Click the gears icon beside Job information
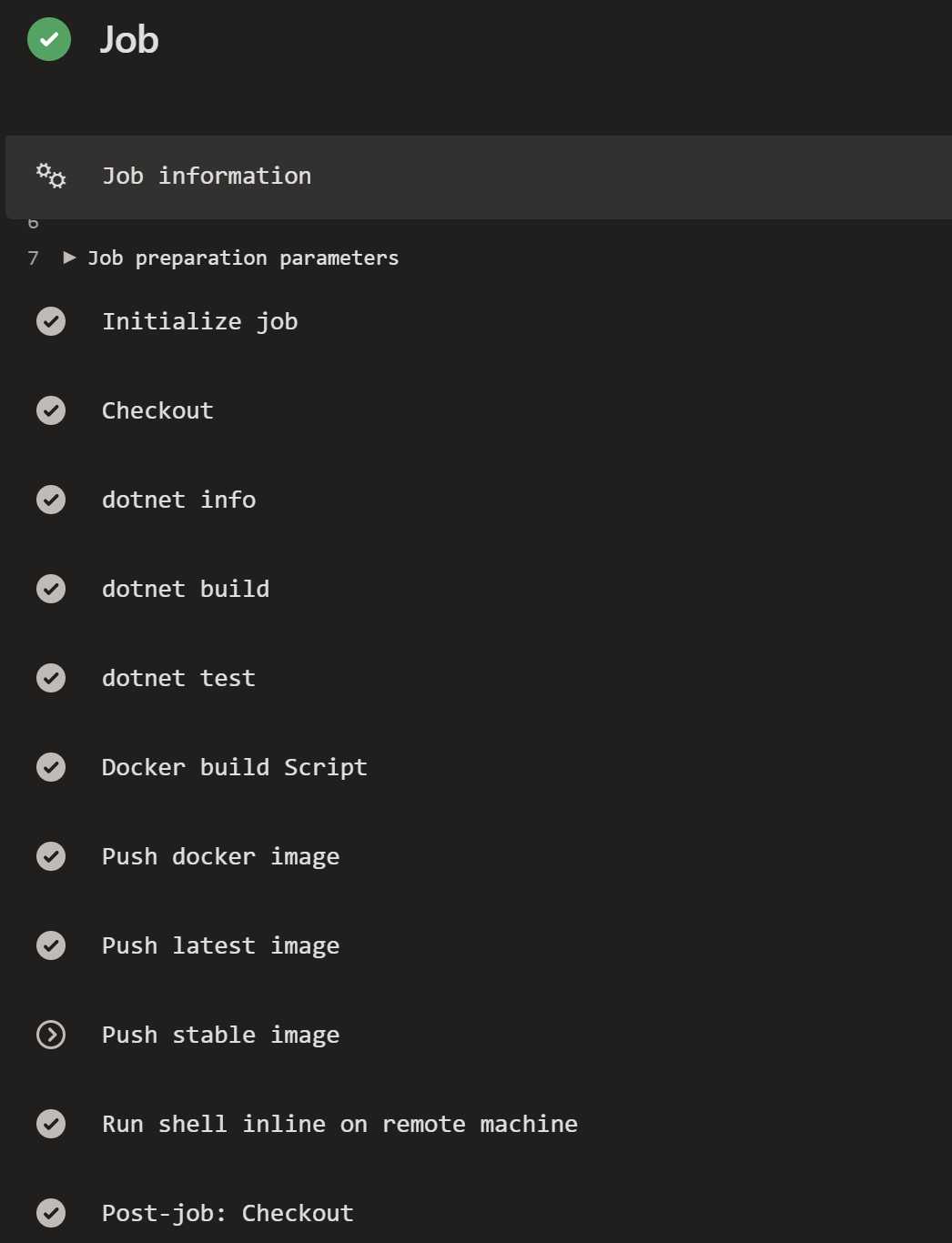Screen dimensions: 952x1243 [51, 176]
